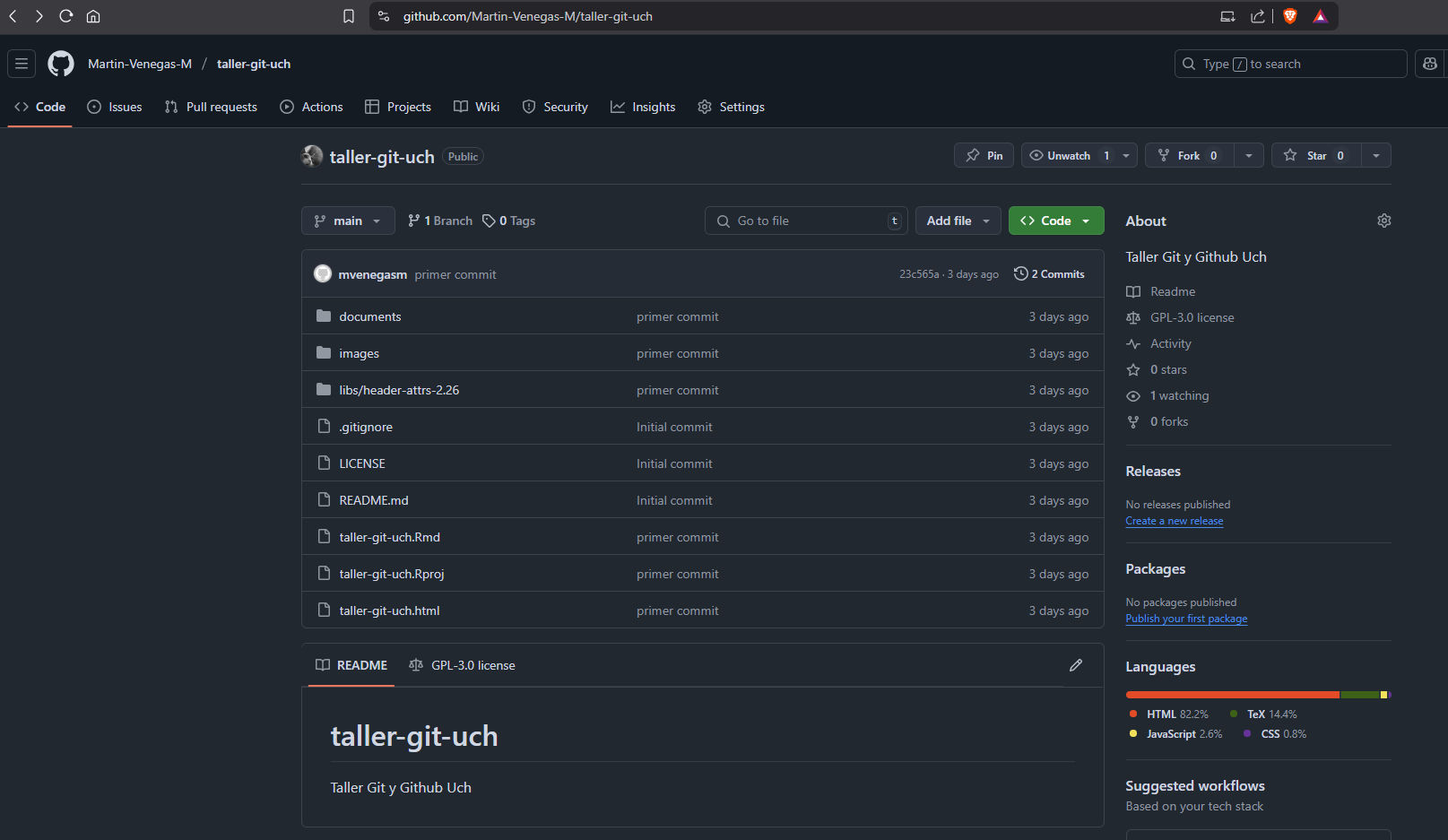Click the browser back arrow
The height and width of the screenshot is (840, 1448).
13,16
